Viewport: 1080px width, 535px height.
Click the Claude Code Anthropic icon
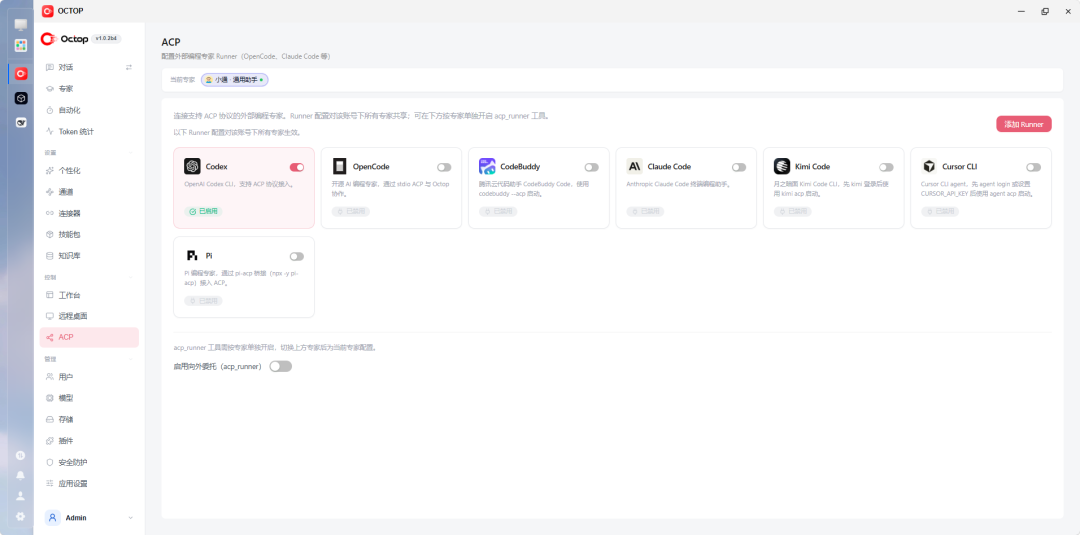coord(634,167)
